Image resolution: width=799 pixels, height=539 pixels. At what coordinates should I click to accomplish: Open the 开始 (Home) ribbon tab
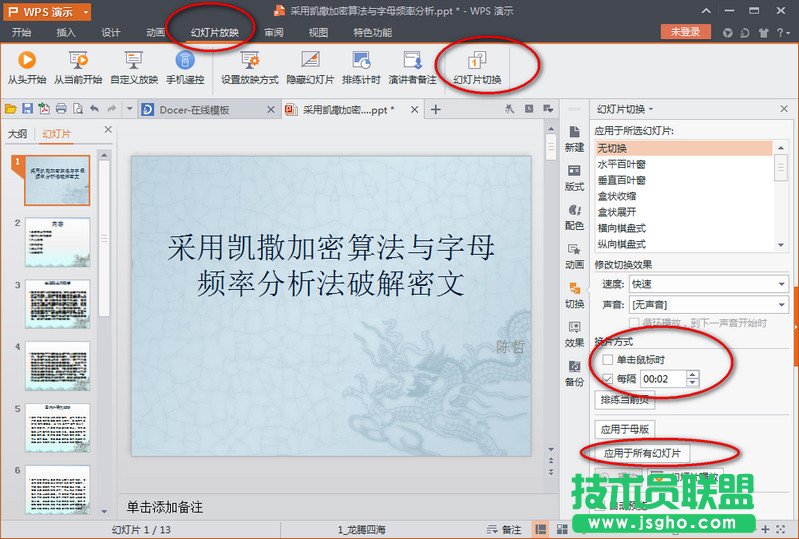click(x=21, y=33)
